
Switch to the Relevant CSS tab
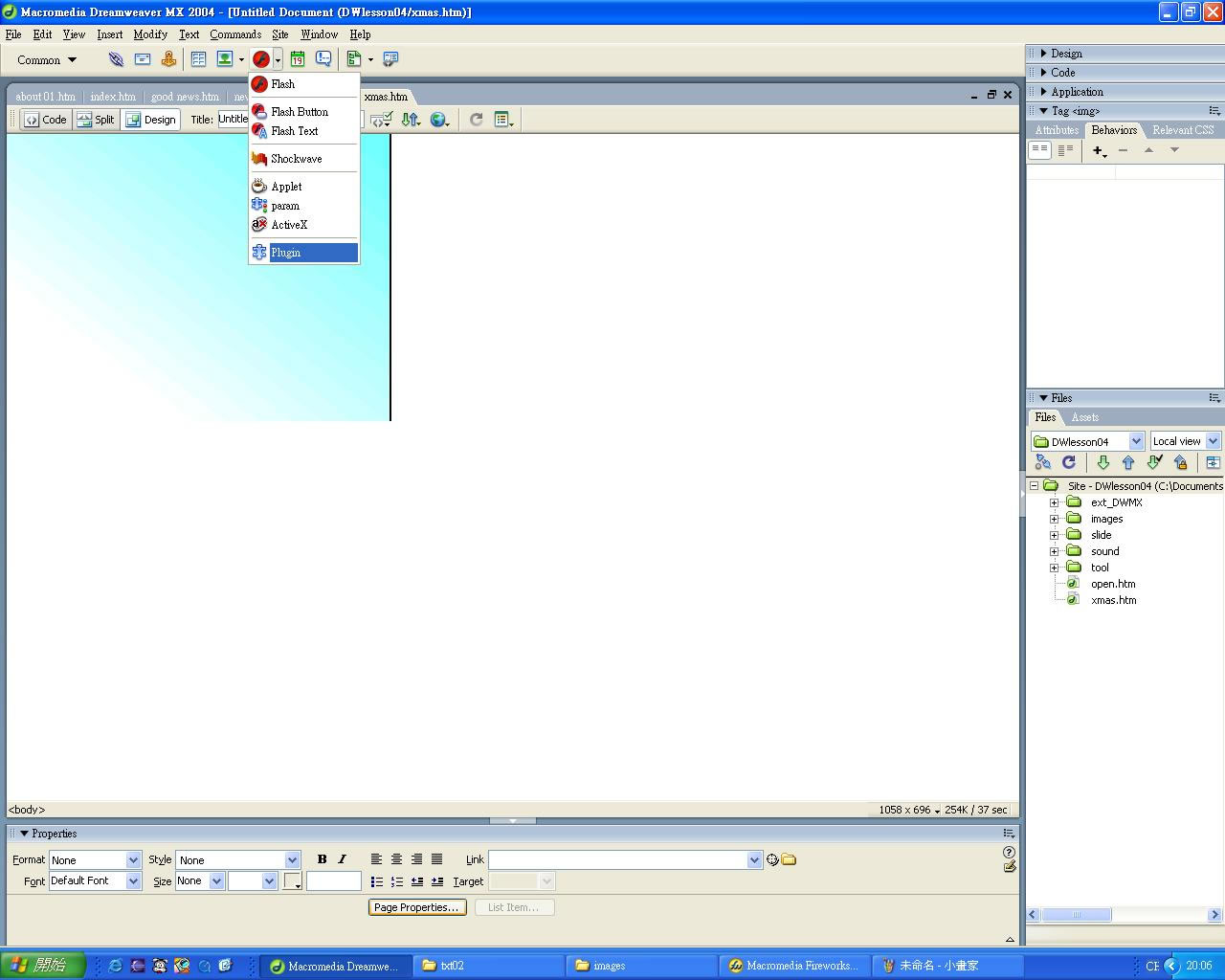tap(1183, 130)
